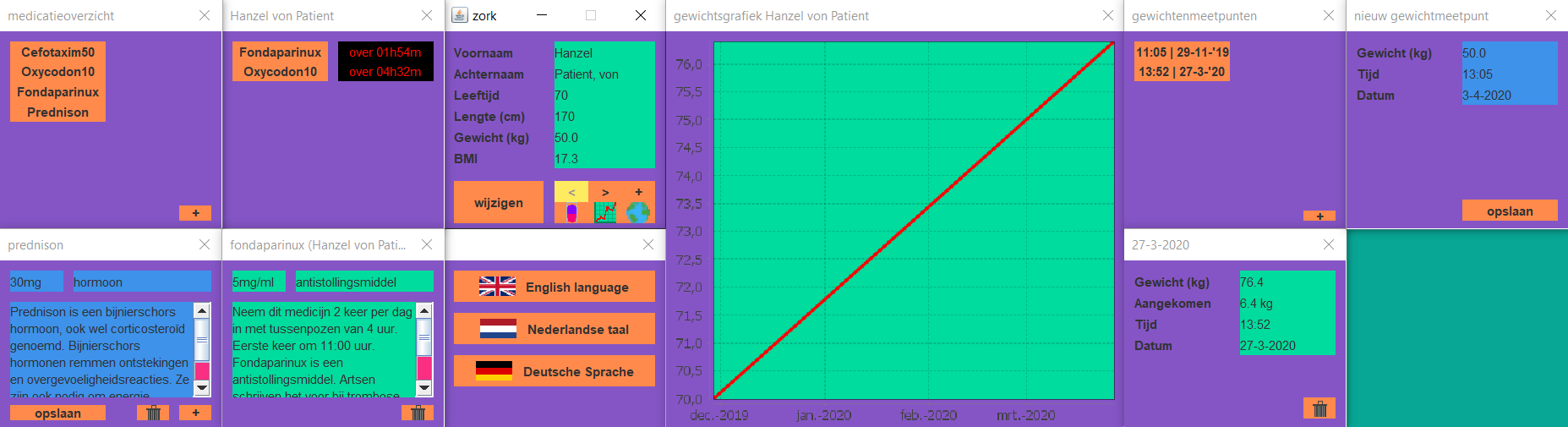Screen dimensions: 1568x427
Task: Add medication with + in medicatieoverzicht
Action: click(195, 213)
